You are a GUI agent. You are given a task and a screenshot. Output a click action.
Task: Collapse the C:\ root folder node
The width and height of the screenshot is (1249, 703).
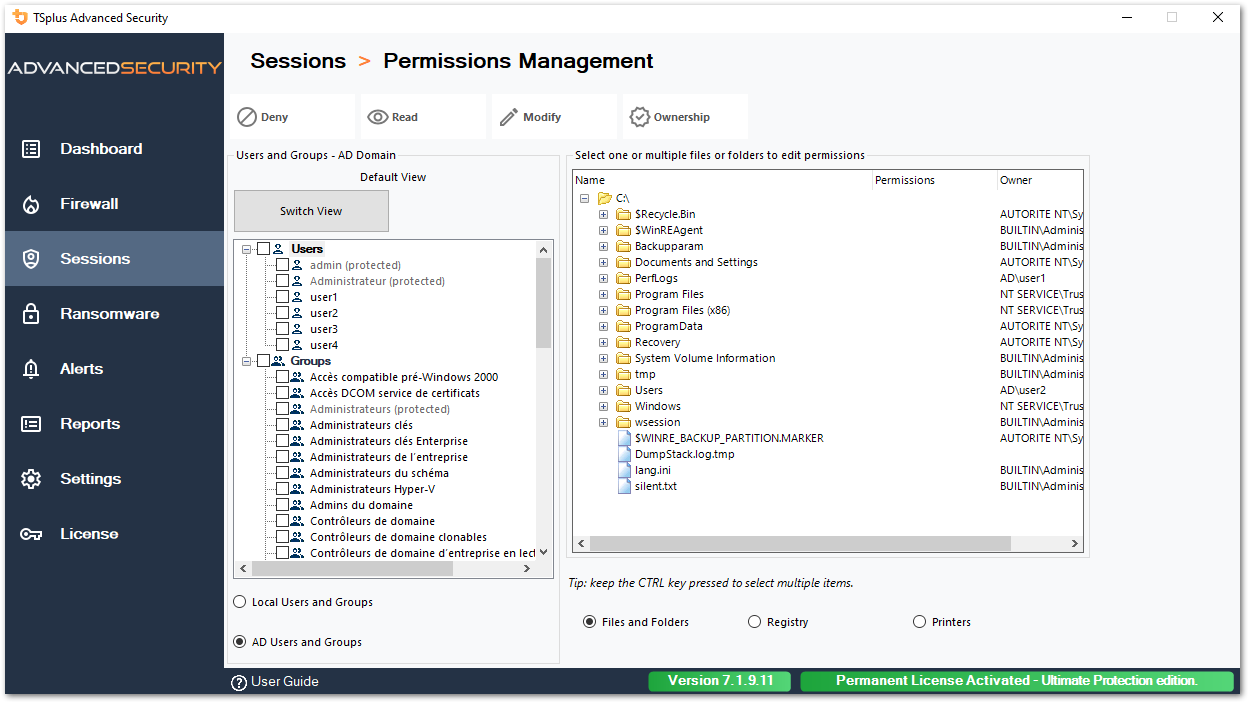pyautogui.click(x=584, y=197)
